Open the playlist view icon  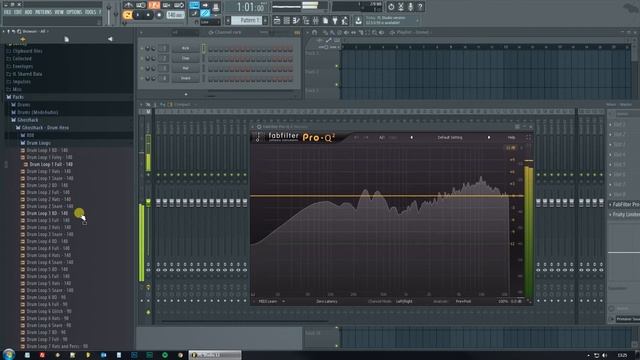[x=277, y=20]
